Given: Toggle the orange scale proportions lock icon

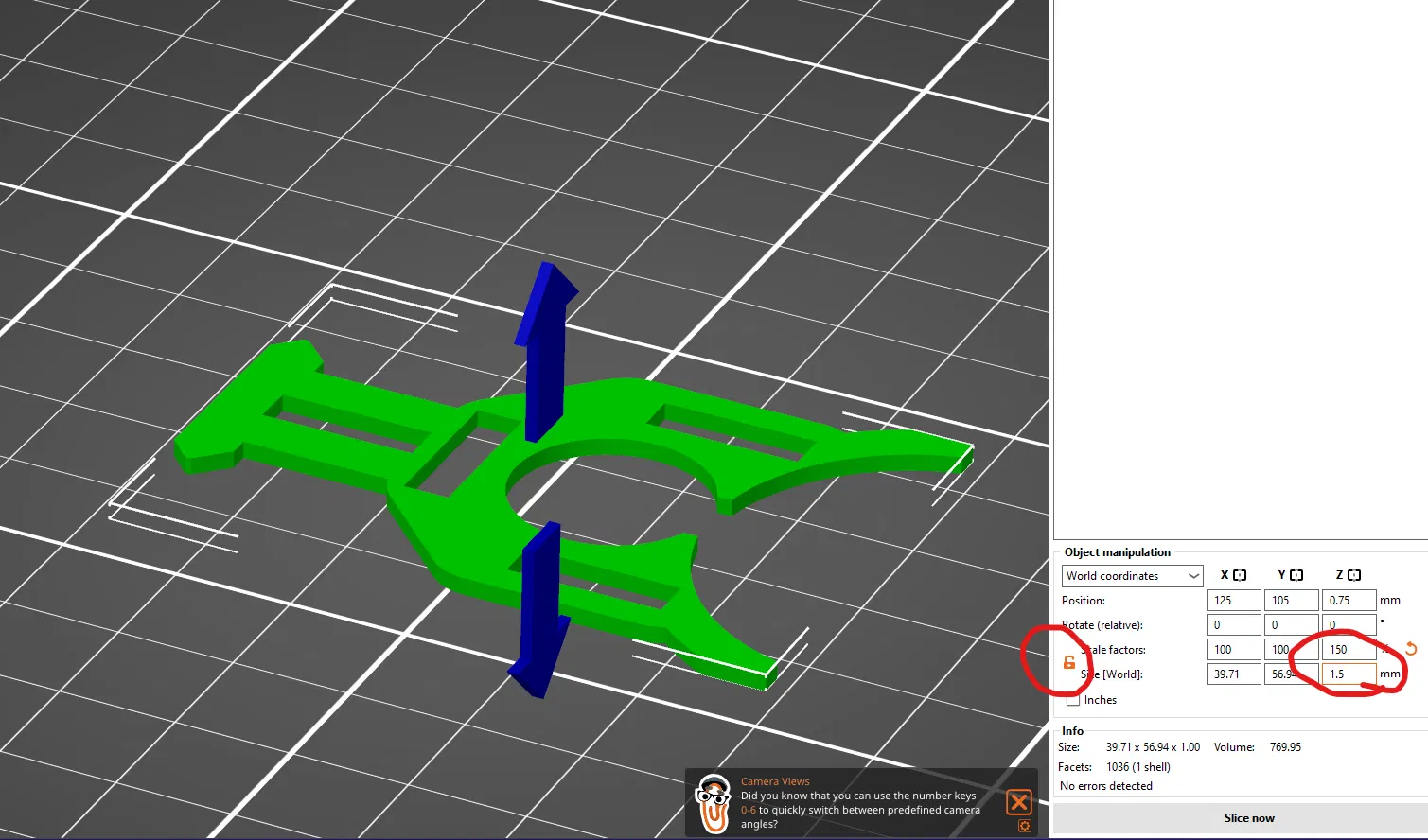Looking at the screenshot, I should click(1069, 662).
